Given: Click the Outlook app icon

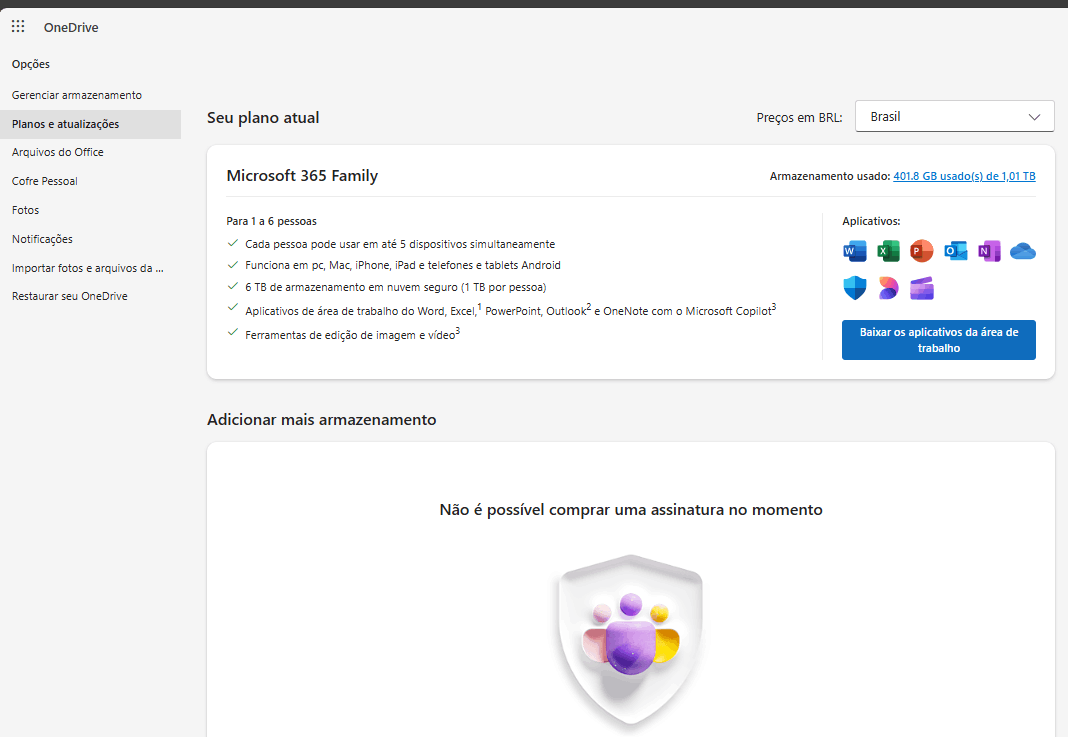Looking at the screenshot, I should click(x=956, y=251).
